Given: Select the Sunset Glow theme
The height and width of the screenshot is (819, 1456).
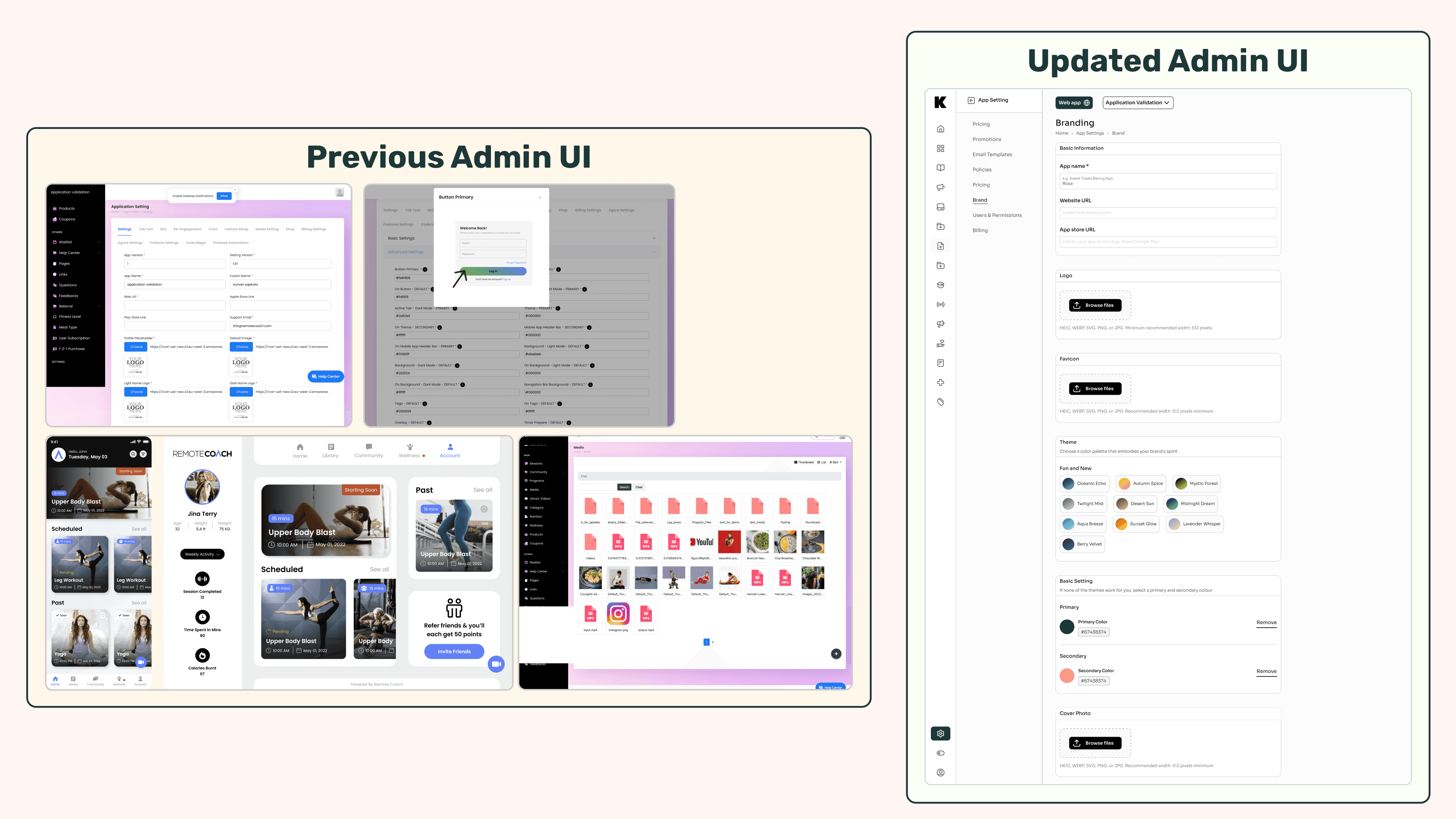Looking at the screenshot, I should coord(1136,524).
